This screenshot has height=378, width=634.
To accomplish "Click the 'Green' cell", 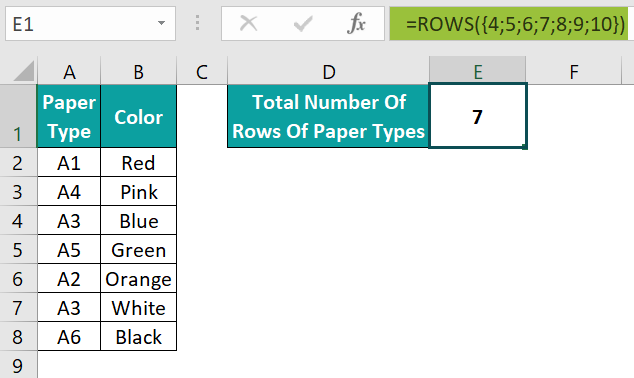I will tap(139, 249).
